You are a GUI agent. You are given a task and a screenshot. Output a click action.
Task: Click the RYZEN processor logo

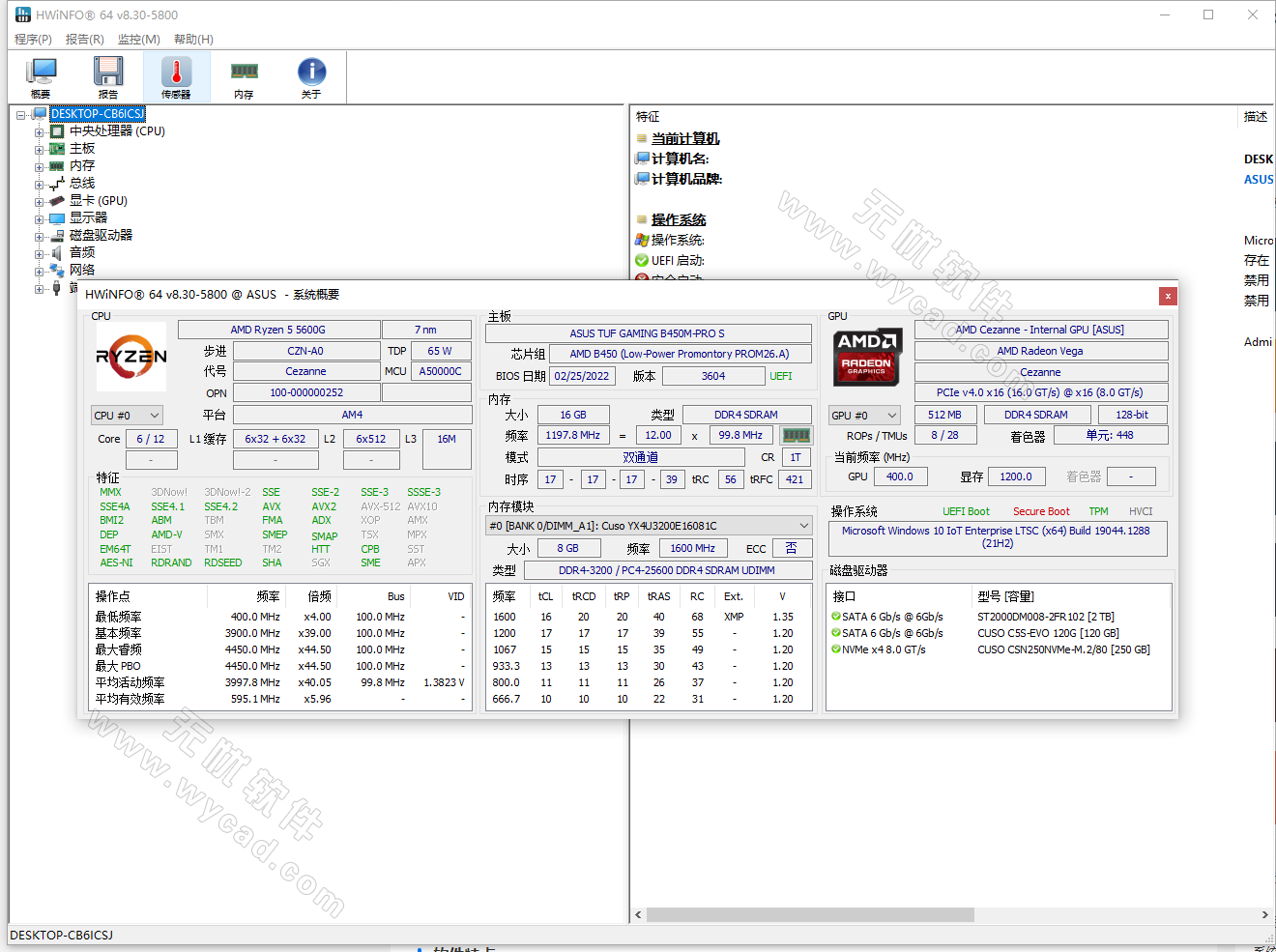(130, 356)
